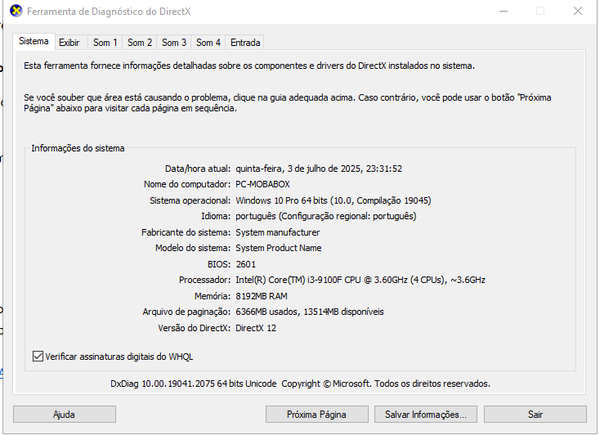Open the Entrada tab
The image size is (600, 436).
click(245, 42)
